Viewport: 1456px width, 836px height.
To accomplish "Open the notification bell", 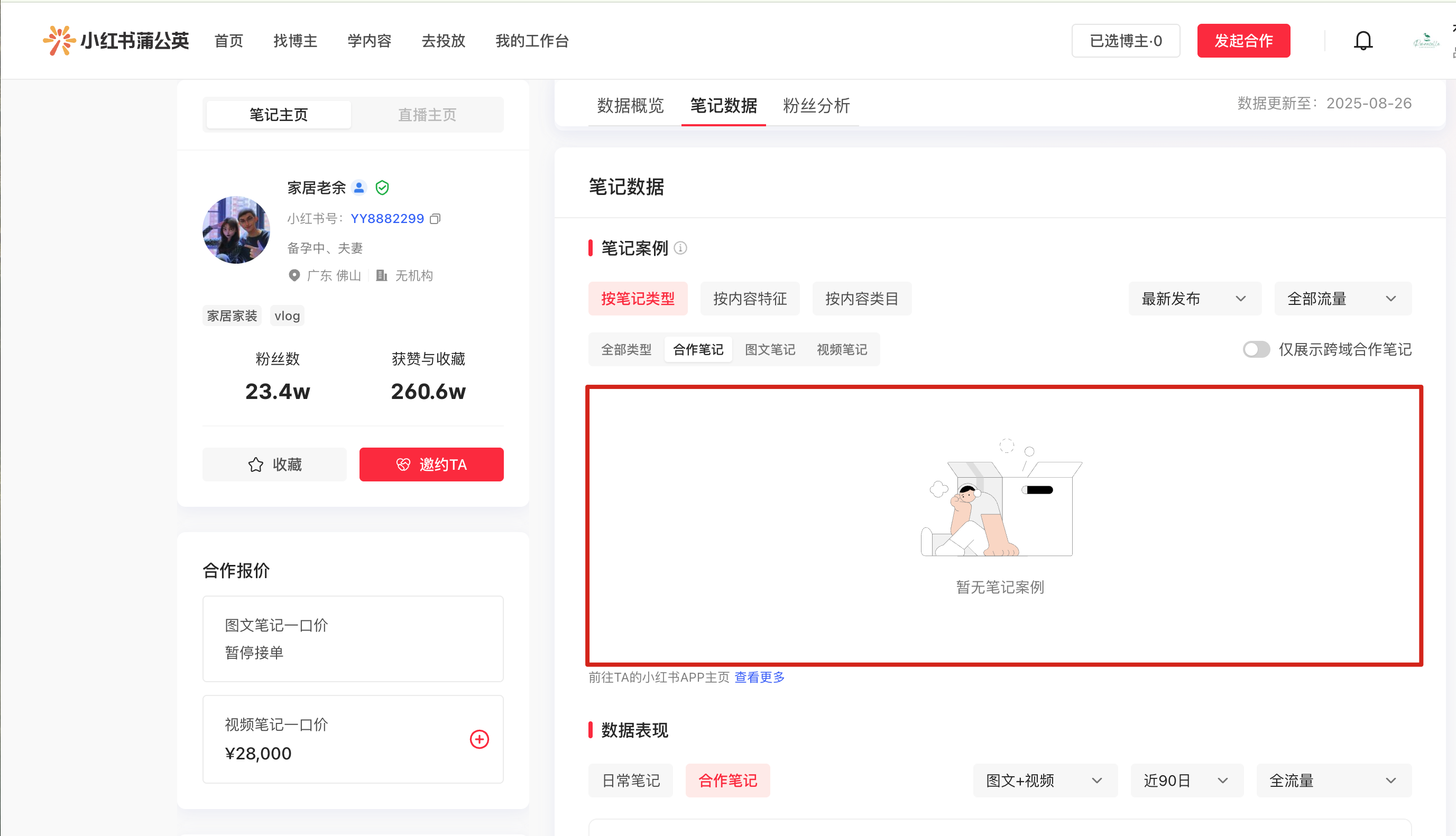I will [x=1362, y=41].
